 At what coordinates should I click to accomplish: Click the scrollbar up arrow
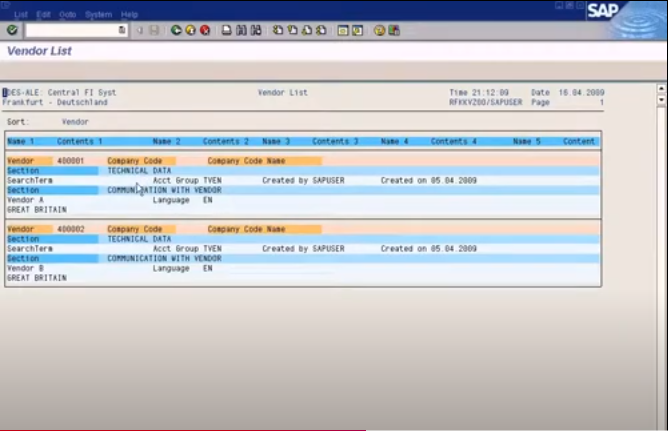point(661,88)
